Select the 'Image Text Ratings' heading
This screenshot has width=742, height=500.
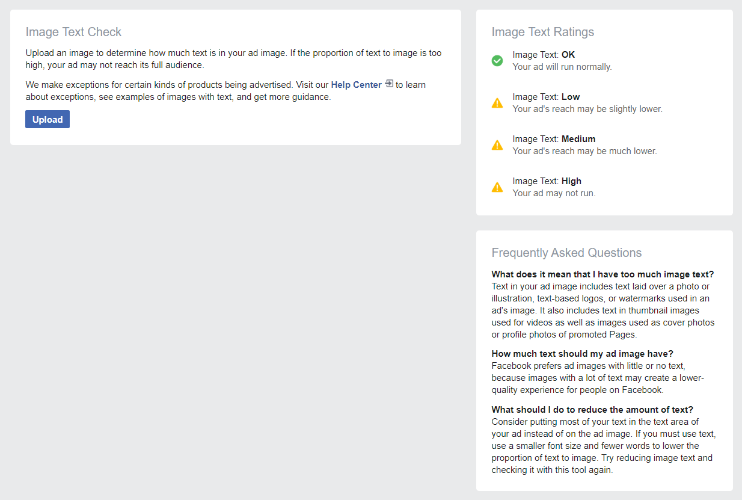coord(543,32)
